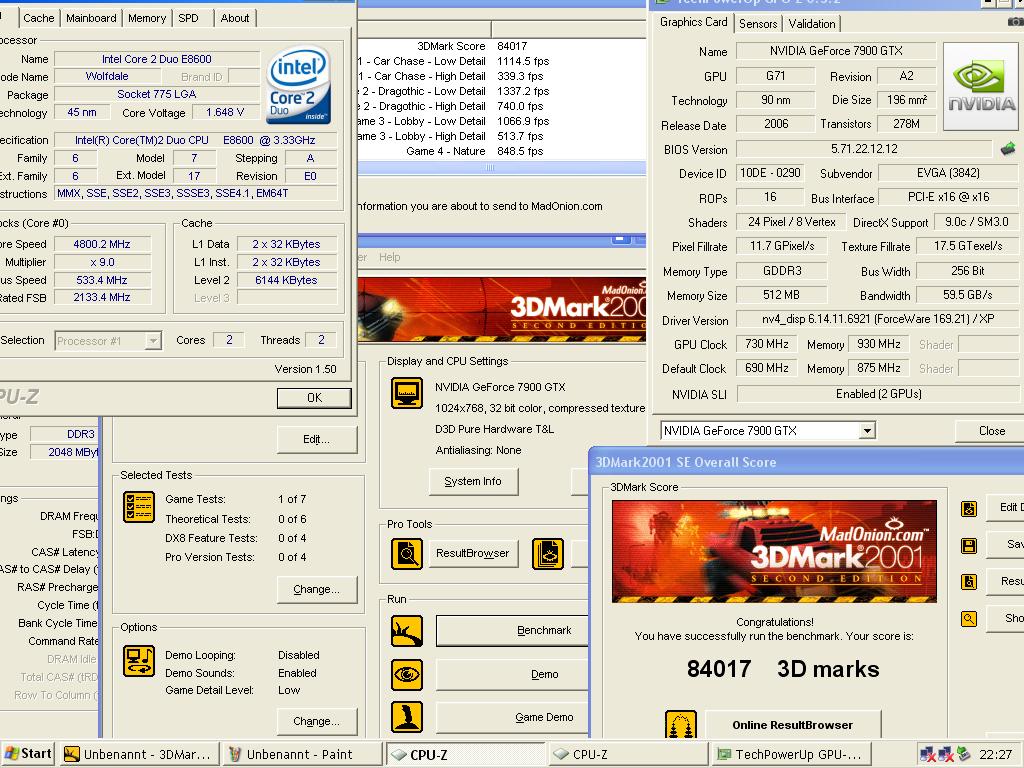Open System Info
1024x768 pixels.
pyautogui.click(x=473, y=481)
